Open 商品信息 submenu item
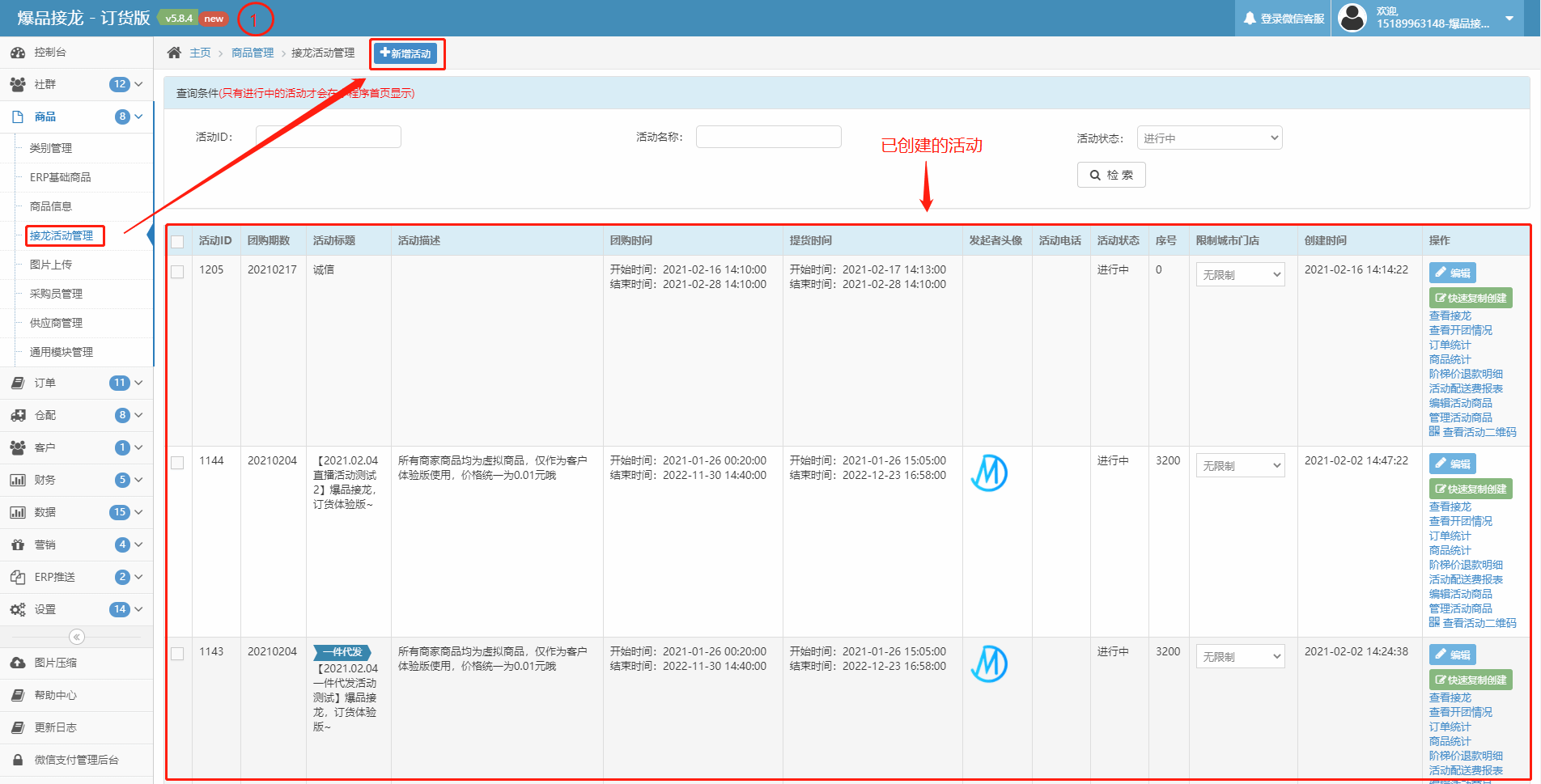This screenshot has height=784, width=1541. (51, 206)
